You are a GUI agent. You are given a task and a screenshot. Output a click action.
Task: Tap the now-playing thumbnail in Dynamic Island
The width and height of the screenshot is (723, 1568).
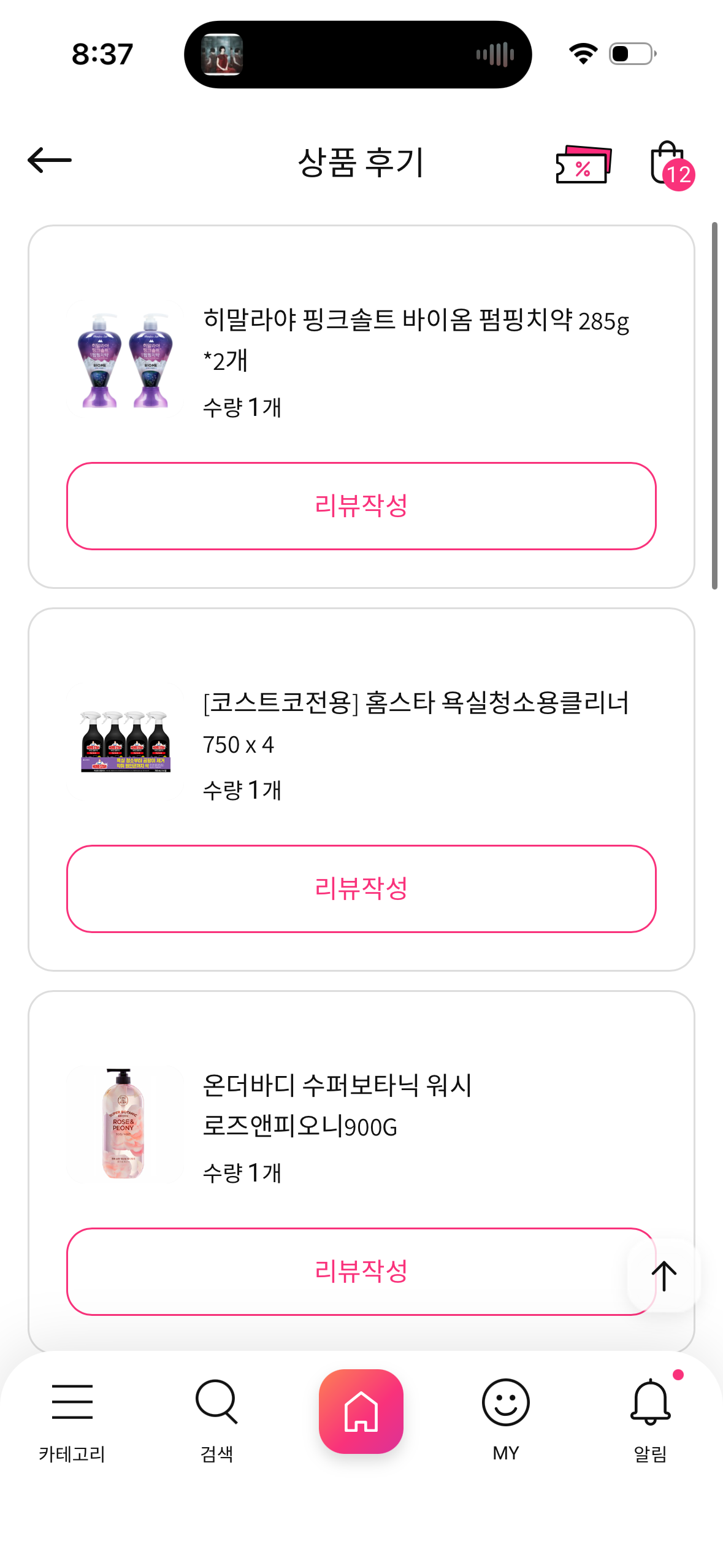click(222, 55)
